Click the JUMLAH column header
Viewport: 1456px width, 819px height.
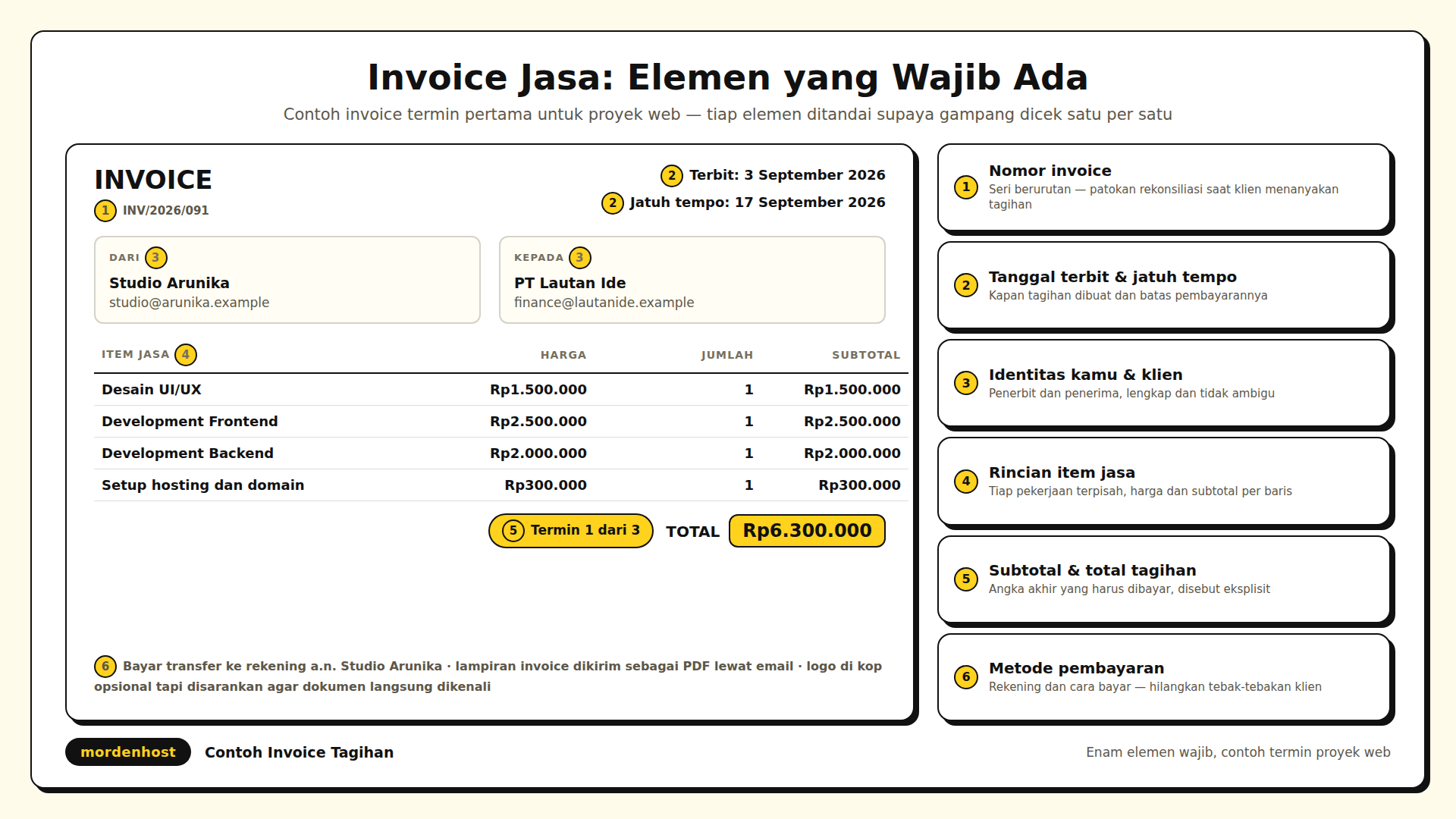pos(727,355)
